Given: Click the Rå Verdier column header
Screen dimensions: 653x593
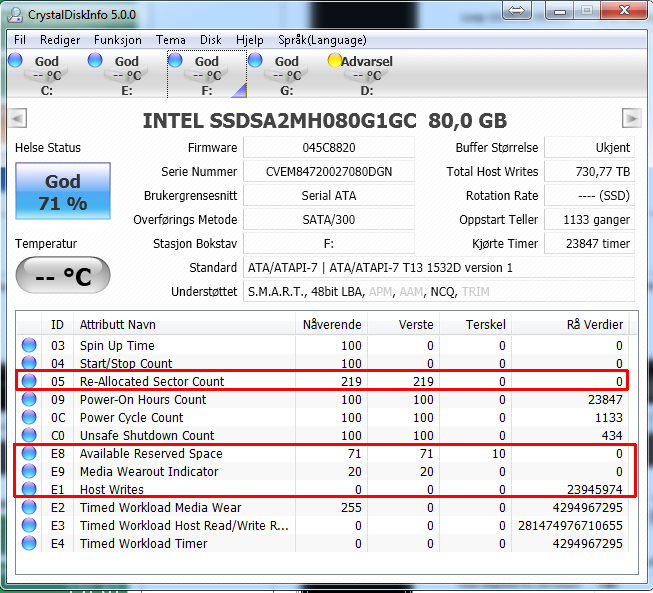Looking at the screenshot, I should point(571,324).
